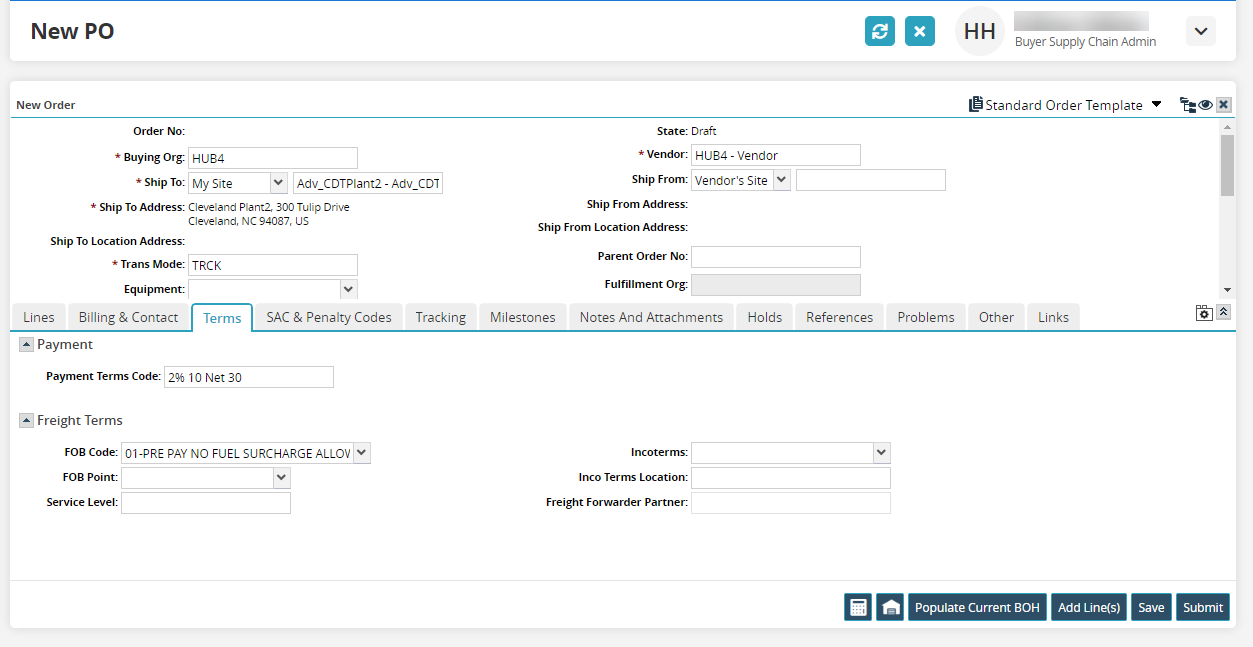Collapse header with double-chevron up icon
The height and width of the screenshot is (647, 1253).
click(x=1223, y=313)
